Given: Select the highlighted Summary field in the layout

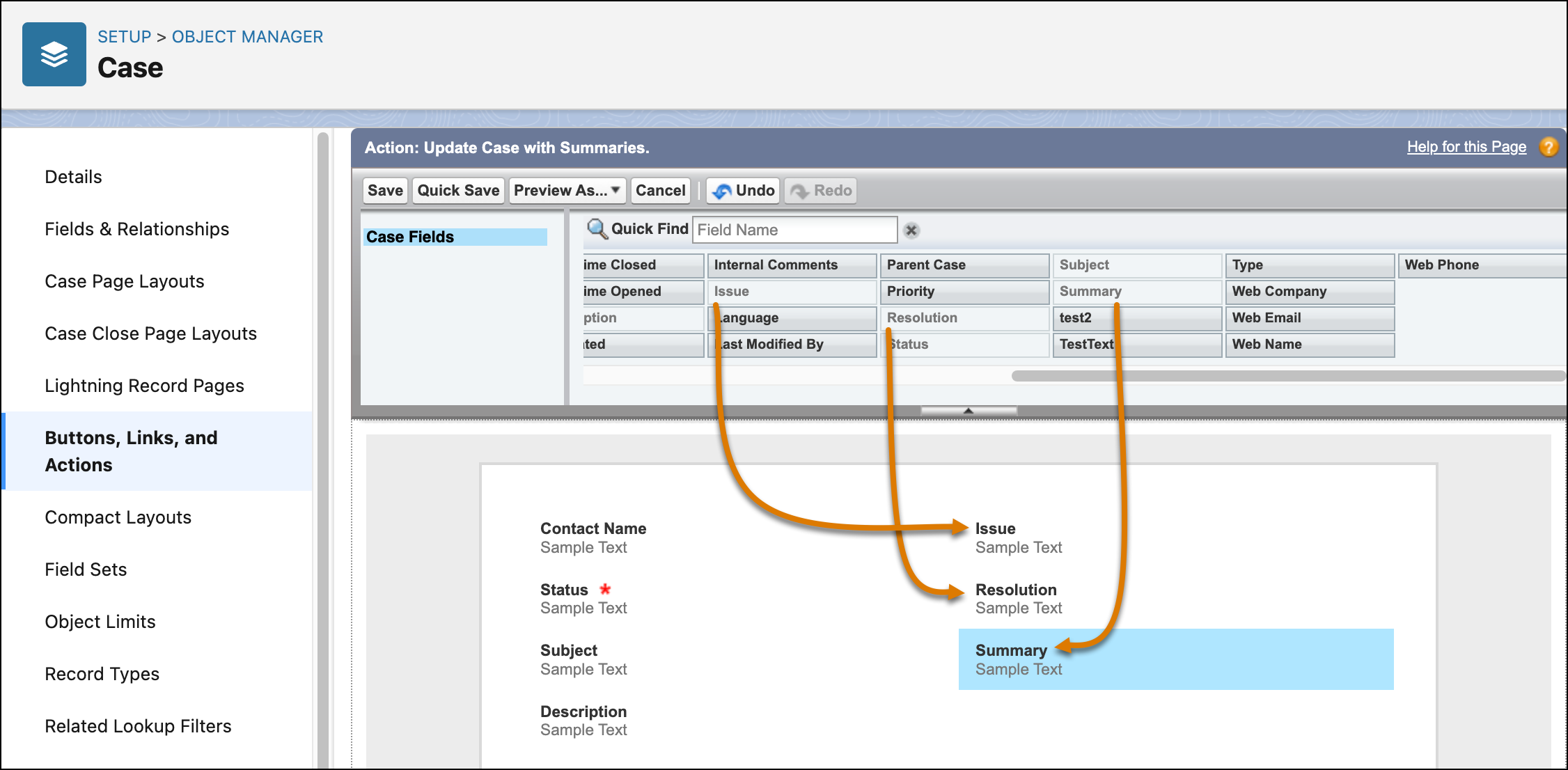Looking at the screenshot, I should 1175,659.
